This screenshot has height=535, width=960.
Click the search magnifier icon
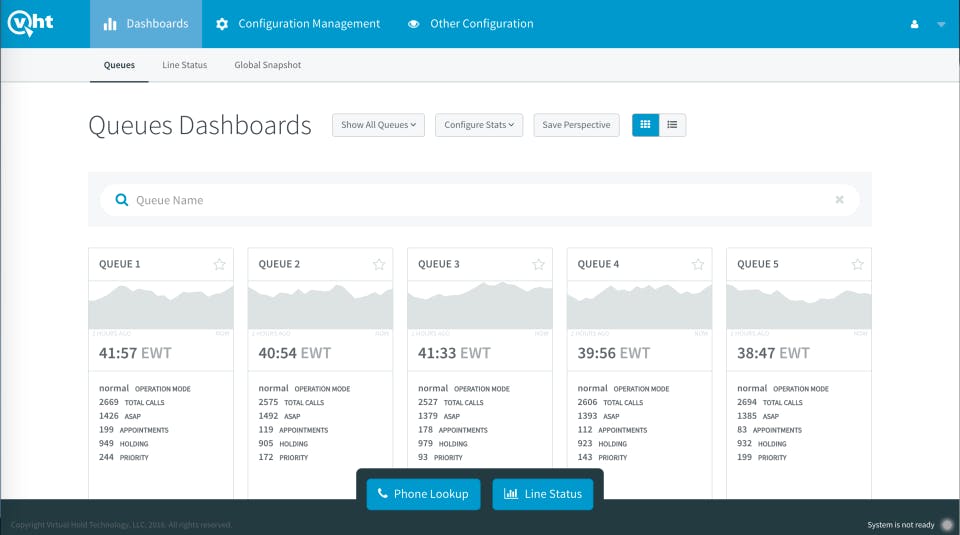click(x=122, y=200)
